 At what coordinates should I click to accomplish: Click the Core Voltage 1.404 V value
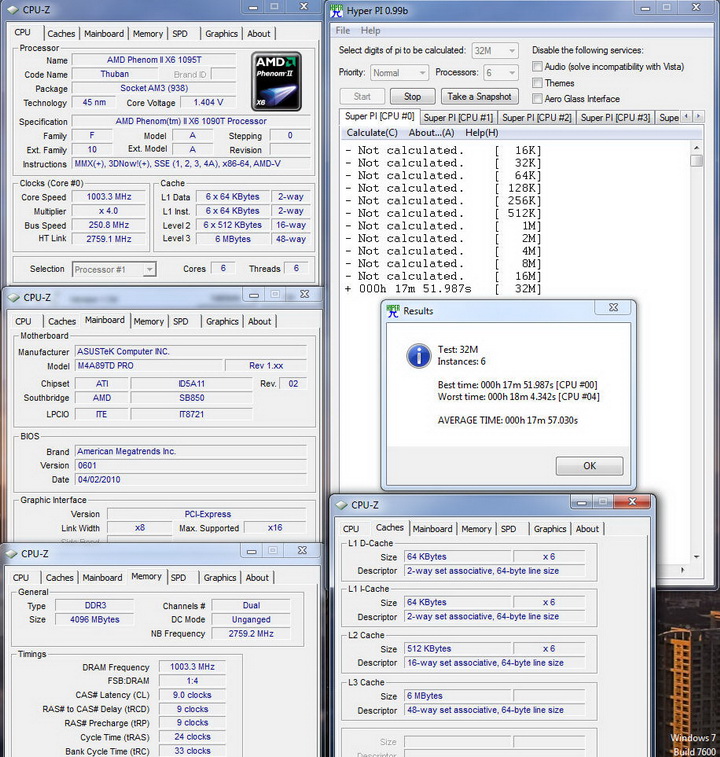(x=208, y=102)
